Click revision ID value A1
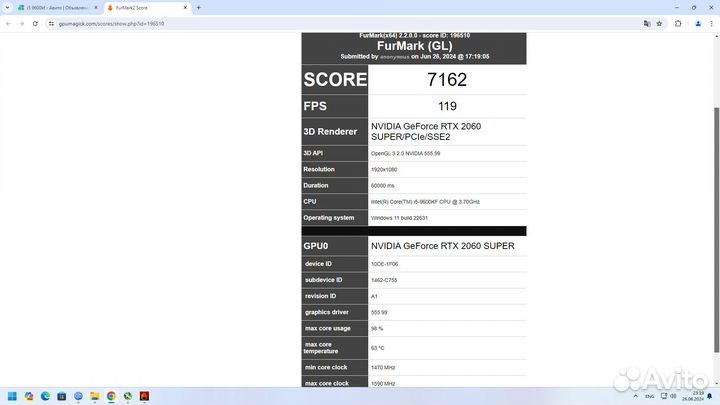Image resolution: width=720 pixels, height=405 pixels. (x=374, y=296)
